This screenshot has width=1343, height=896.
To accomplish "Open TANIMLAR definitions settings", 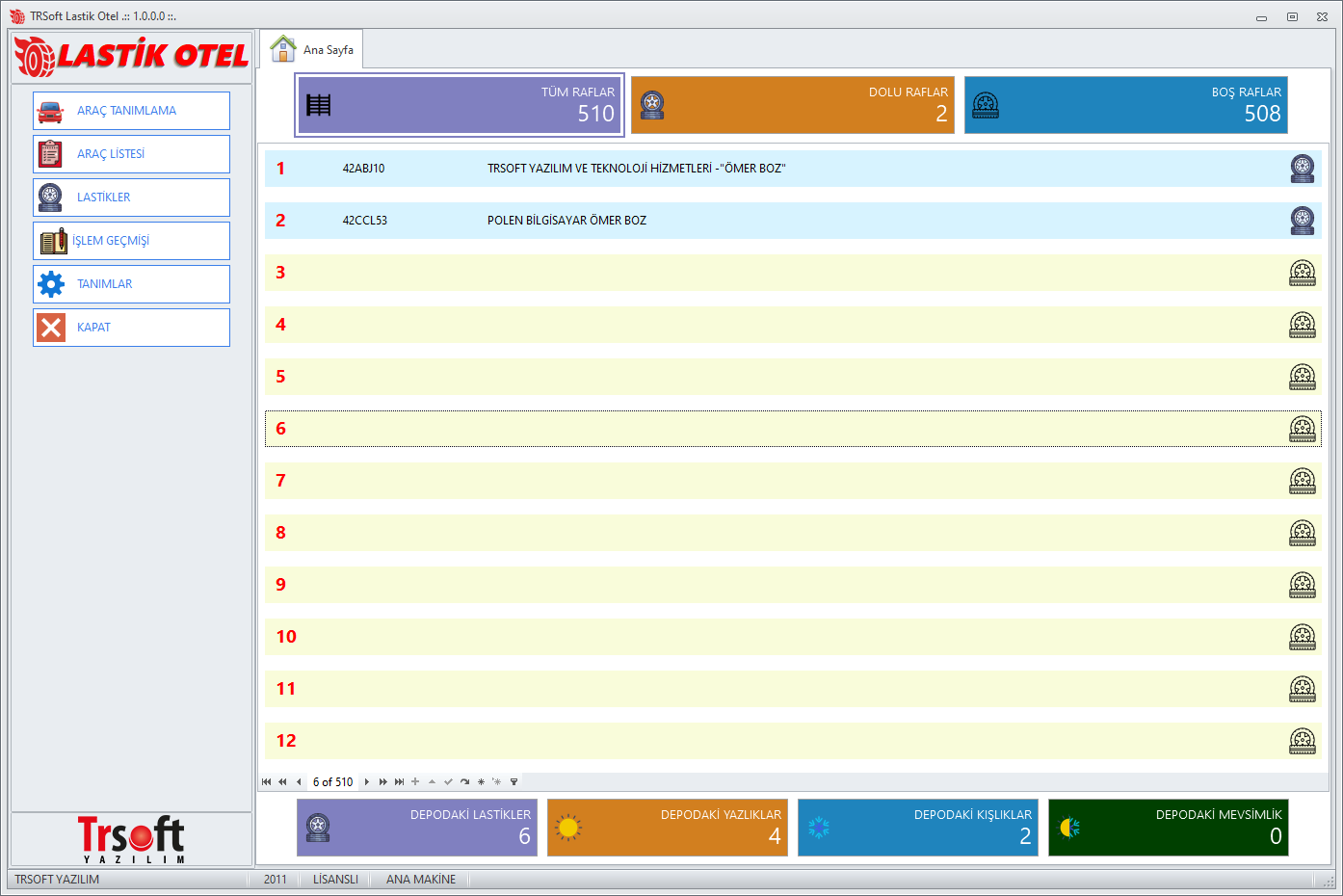I will [x=131, y=284].
